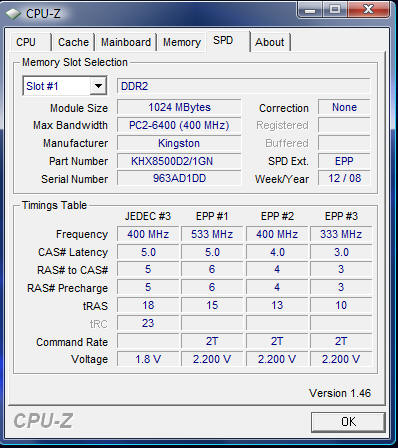Click the 333 MHz frequency cell

[x=341, y=234]
